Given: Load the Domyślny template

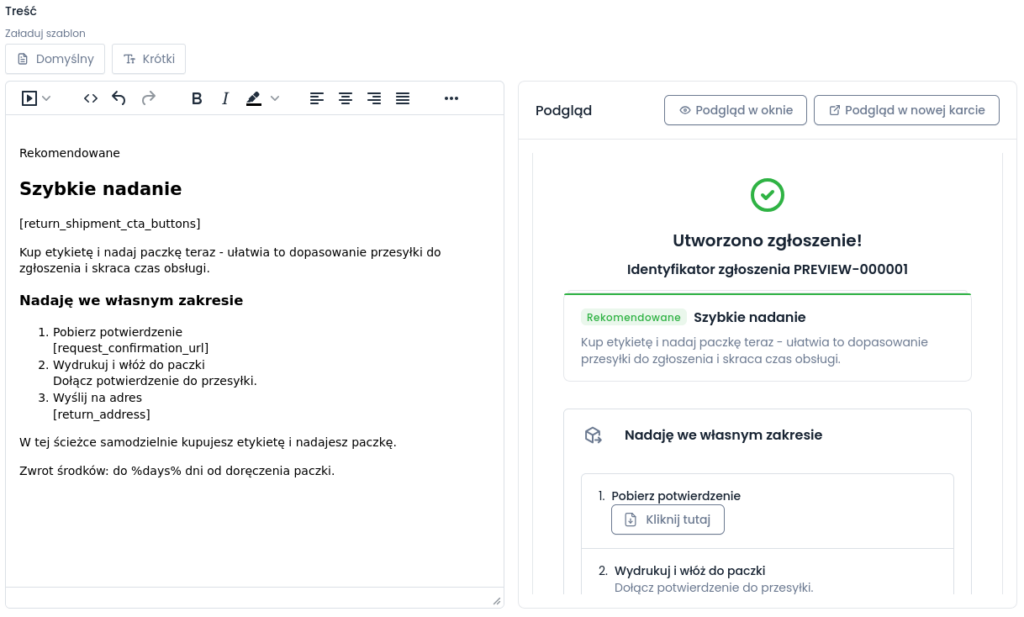Looking at the screenshot, I should pos(55,59).
